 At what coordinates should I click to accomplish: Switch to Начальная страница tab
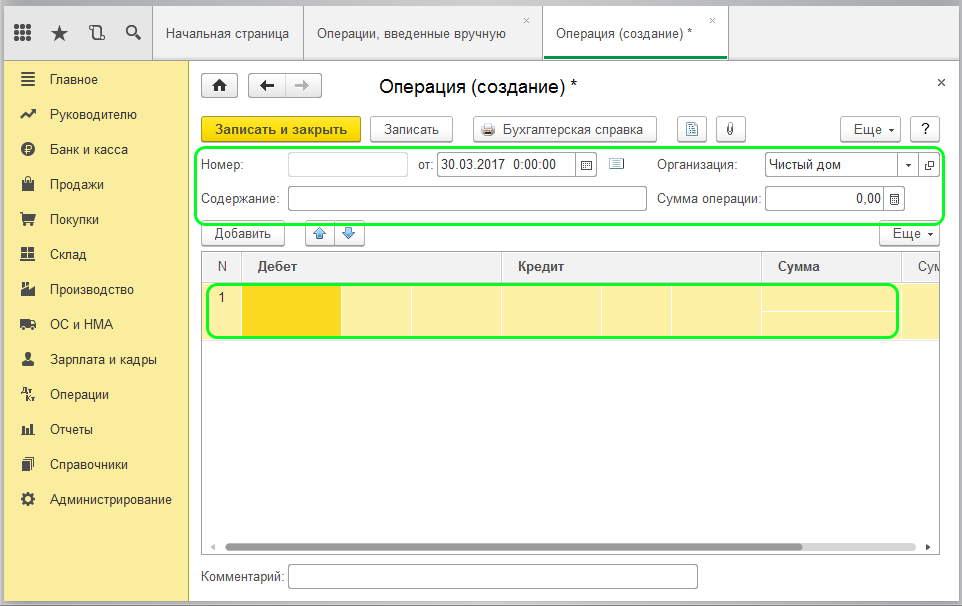(227, 33)
